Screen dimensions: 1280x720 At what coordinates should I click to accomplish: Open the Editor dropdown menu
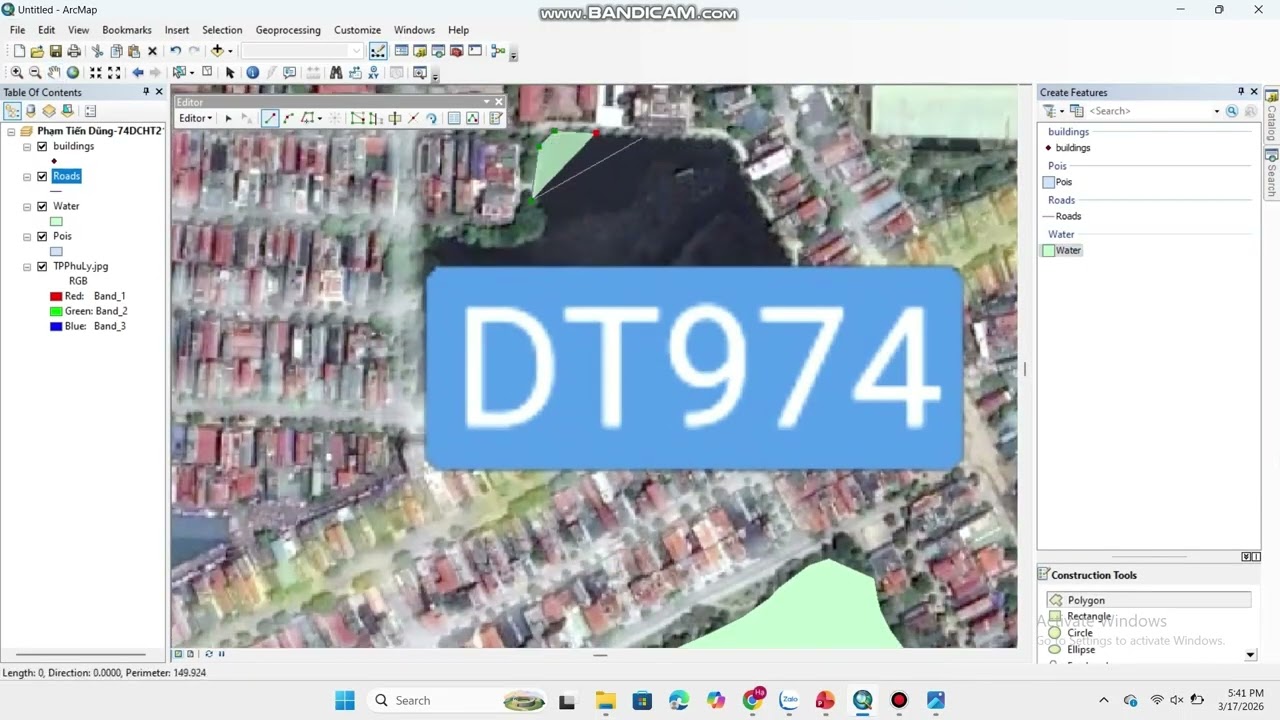(x=195, y=118)
